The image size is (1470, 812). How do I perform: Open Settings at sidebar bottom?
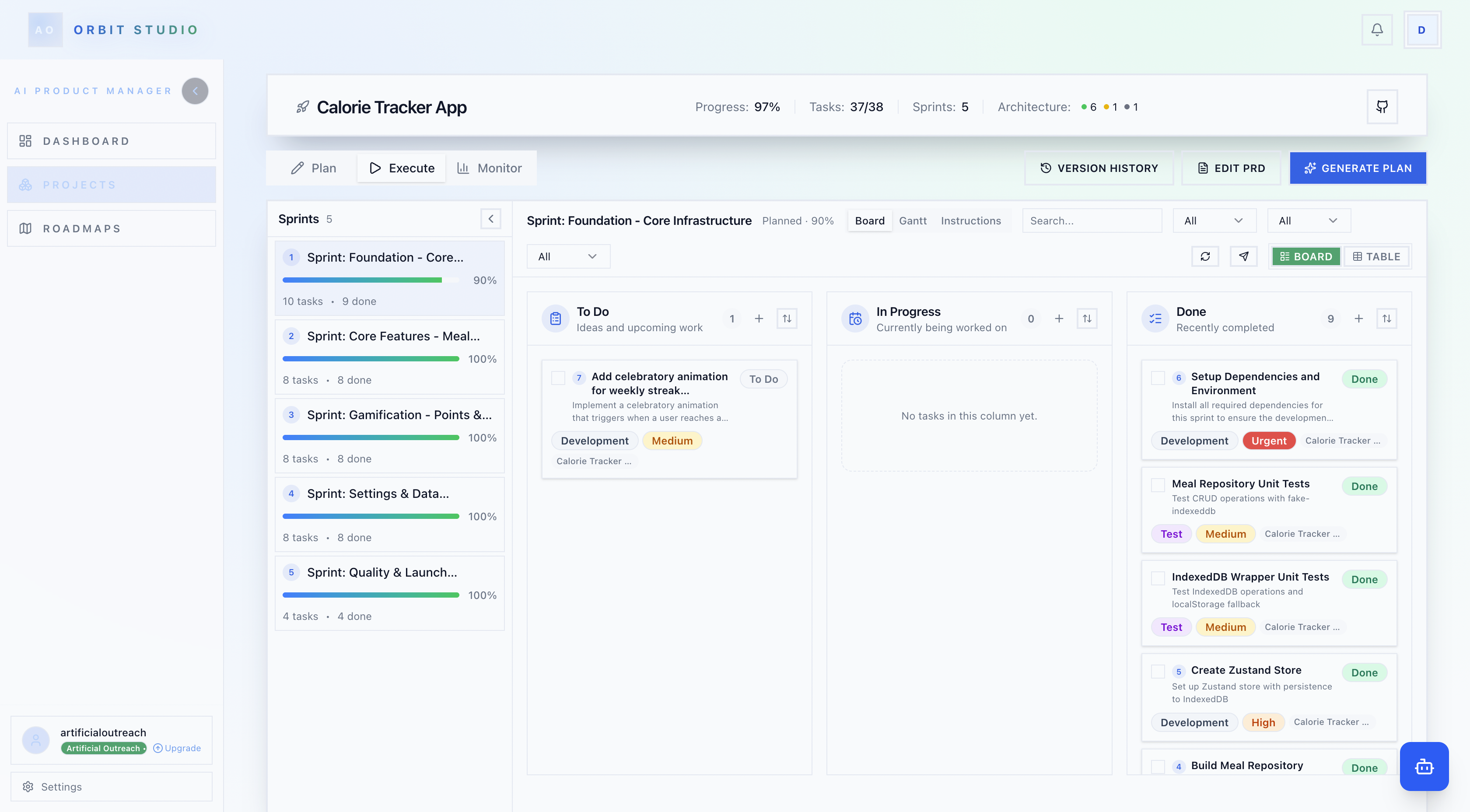tap(111, 786)
